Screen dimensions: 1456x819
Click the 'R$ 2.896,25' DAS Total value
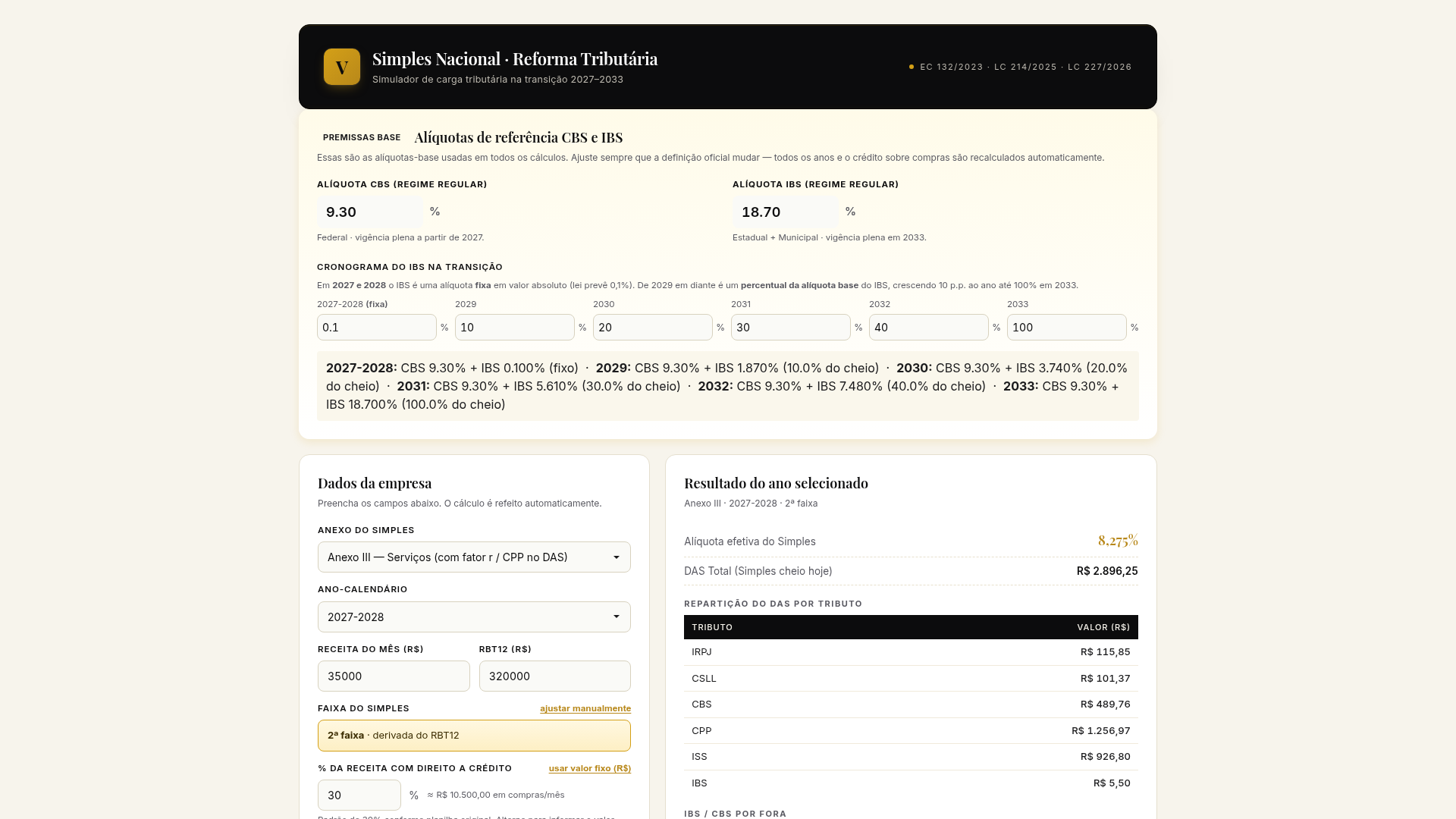tap(1107, 571)
